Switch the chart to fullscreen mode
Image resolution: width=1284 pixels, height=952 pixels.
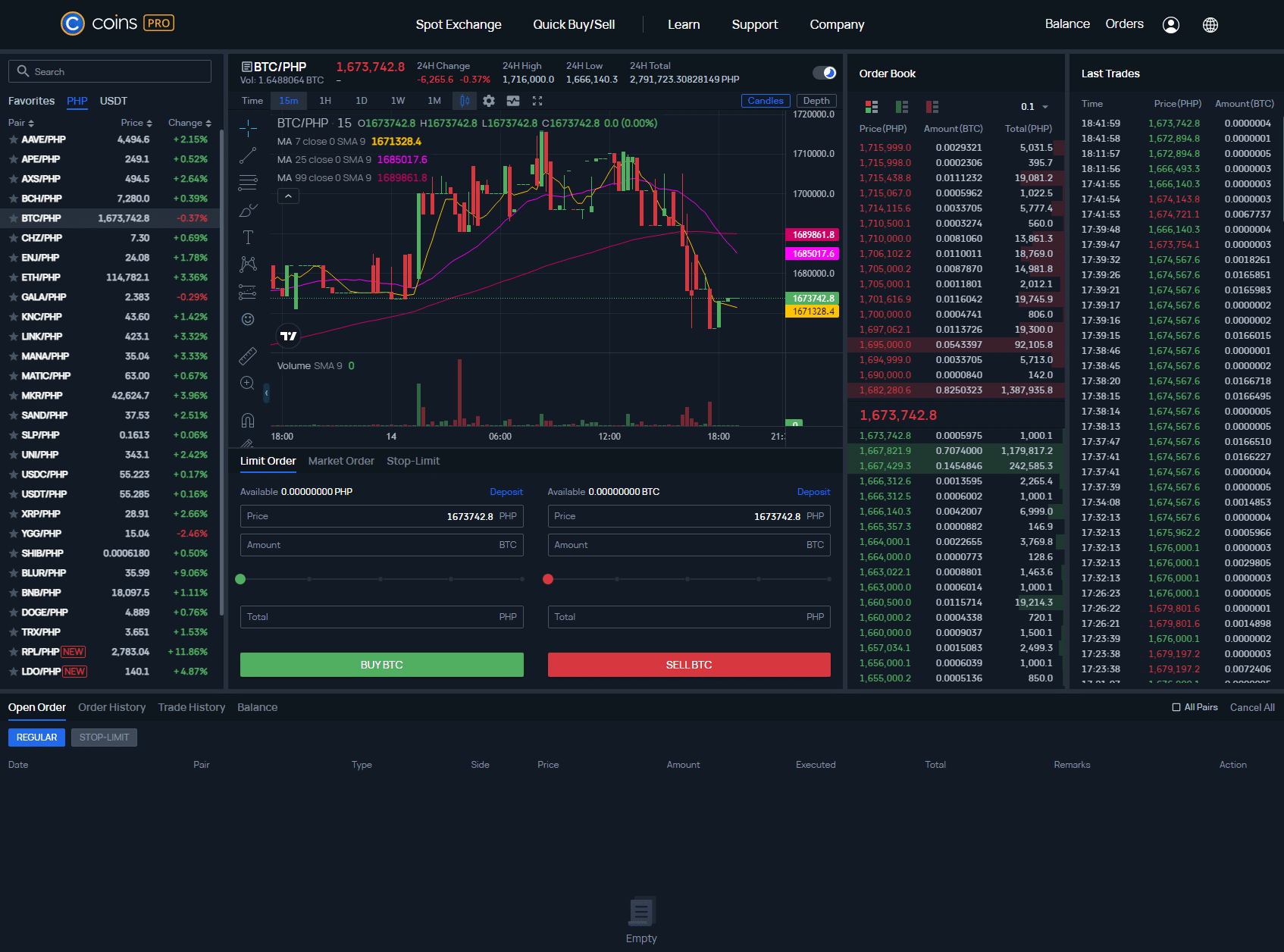click(537, 101)
